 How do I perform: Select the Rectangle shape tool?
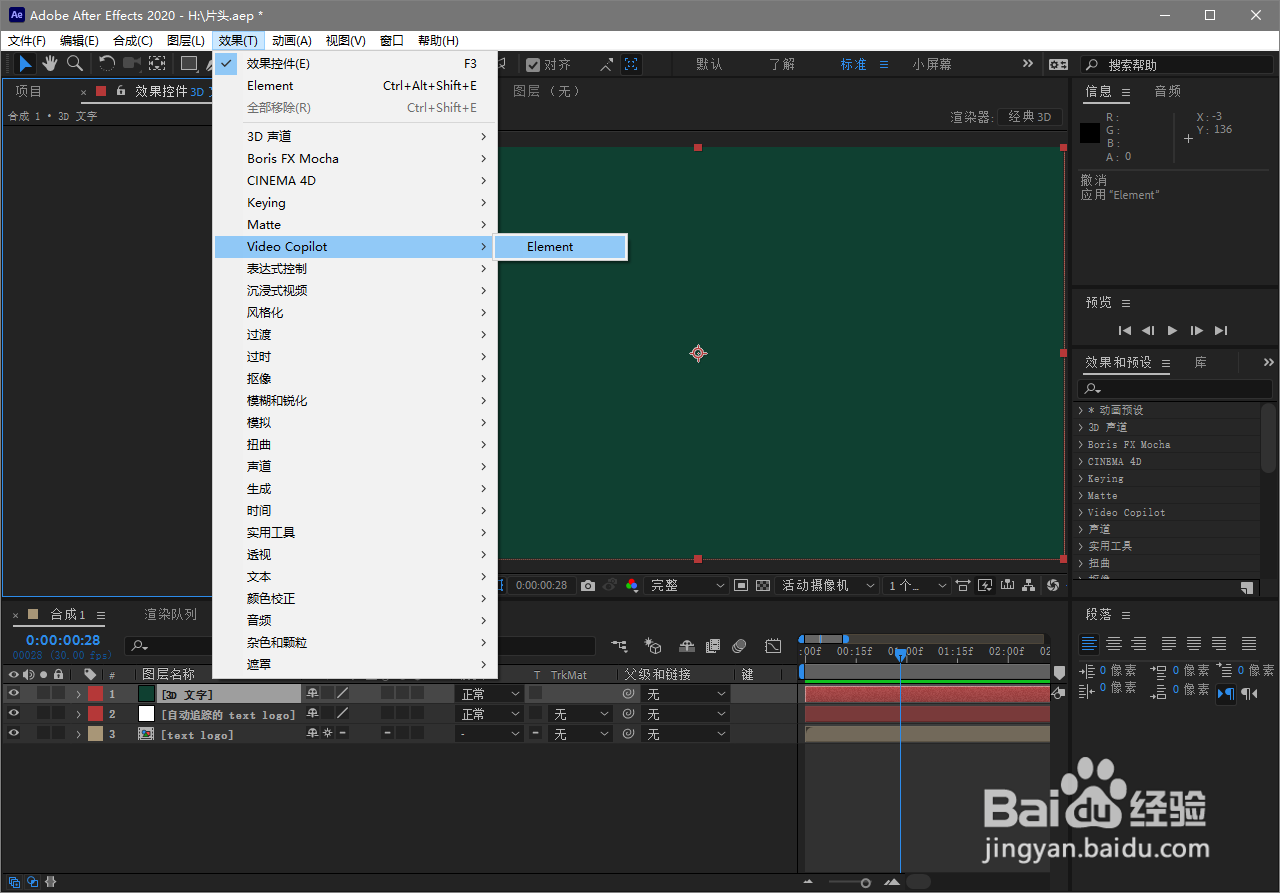[189, 64]
